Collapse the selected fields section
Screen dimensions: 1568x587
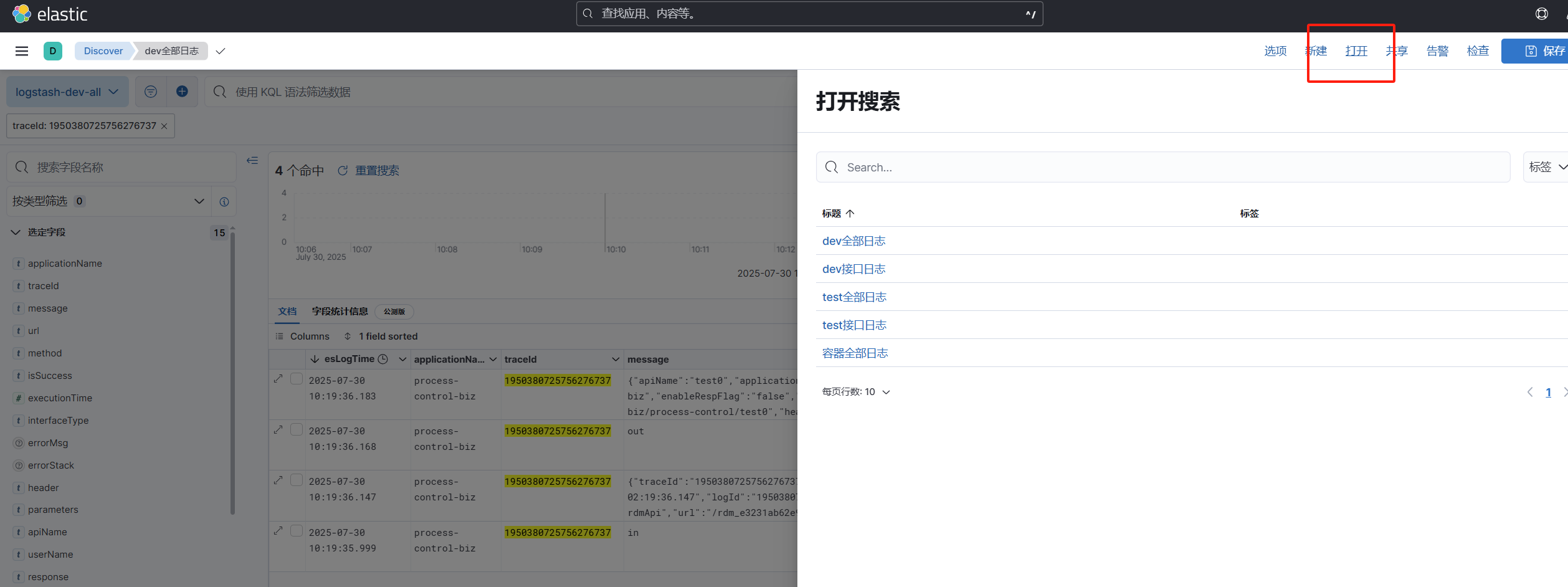16,232
